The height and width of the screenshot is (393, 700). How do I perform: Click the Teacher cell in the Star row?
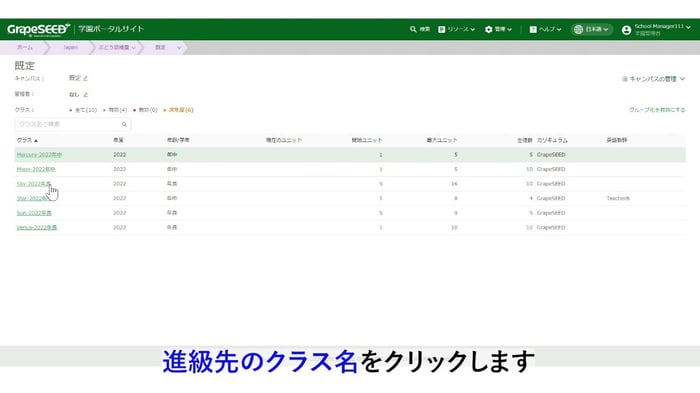[x=618, y=198]
